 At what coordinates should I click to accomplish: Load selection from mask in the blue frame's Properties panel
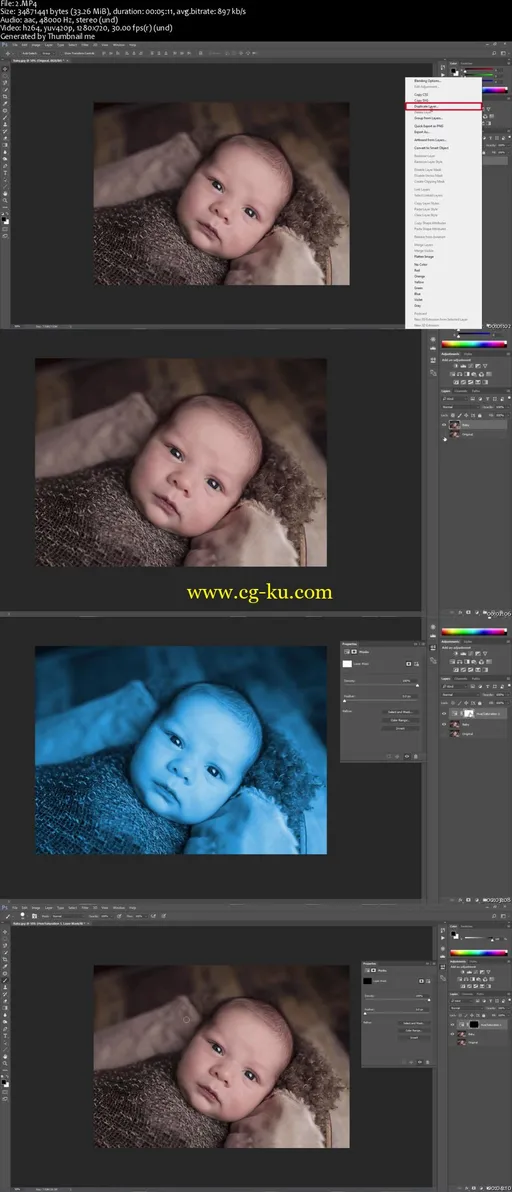point(389,756)
